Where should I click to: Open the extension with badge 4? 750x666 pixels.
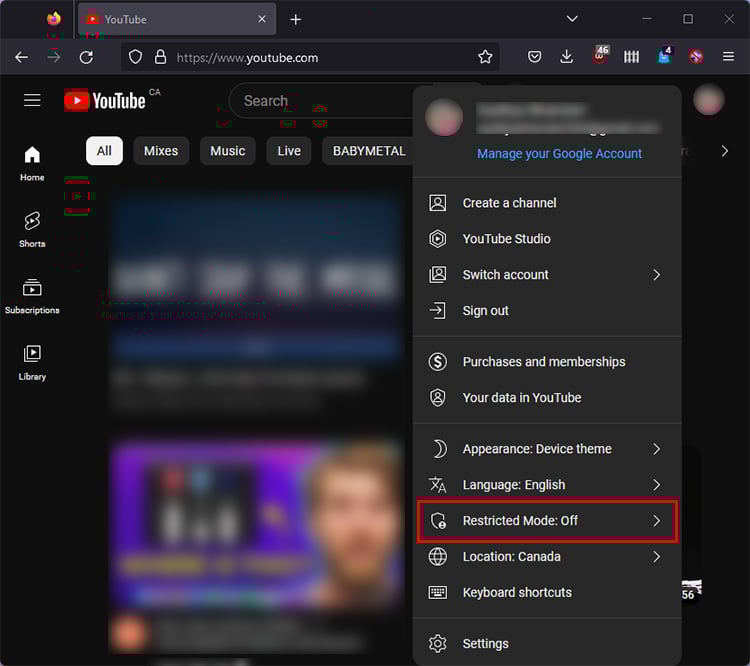pyautogui.click(x=664, y=56)
